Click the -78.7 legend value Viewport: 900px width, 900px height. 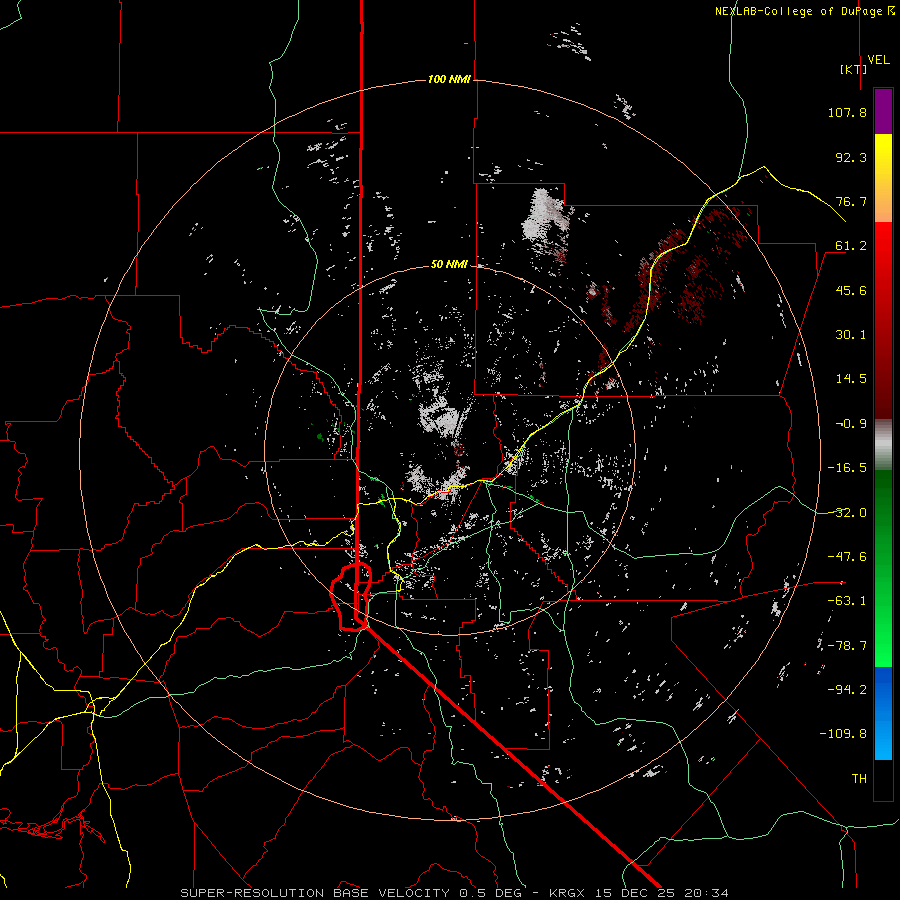pos(847,646)
